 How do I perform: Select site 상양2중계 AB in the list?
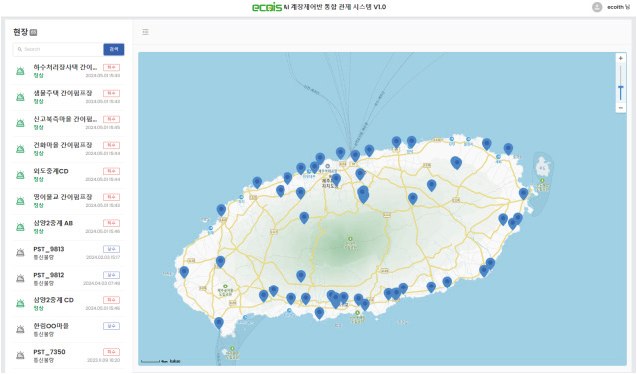point(68,227)
